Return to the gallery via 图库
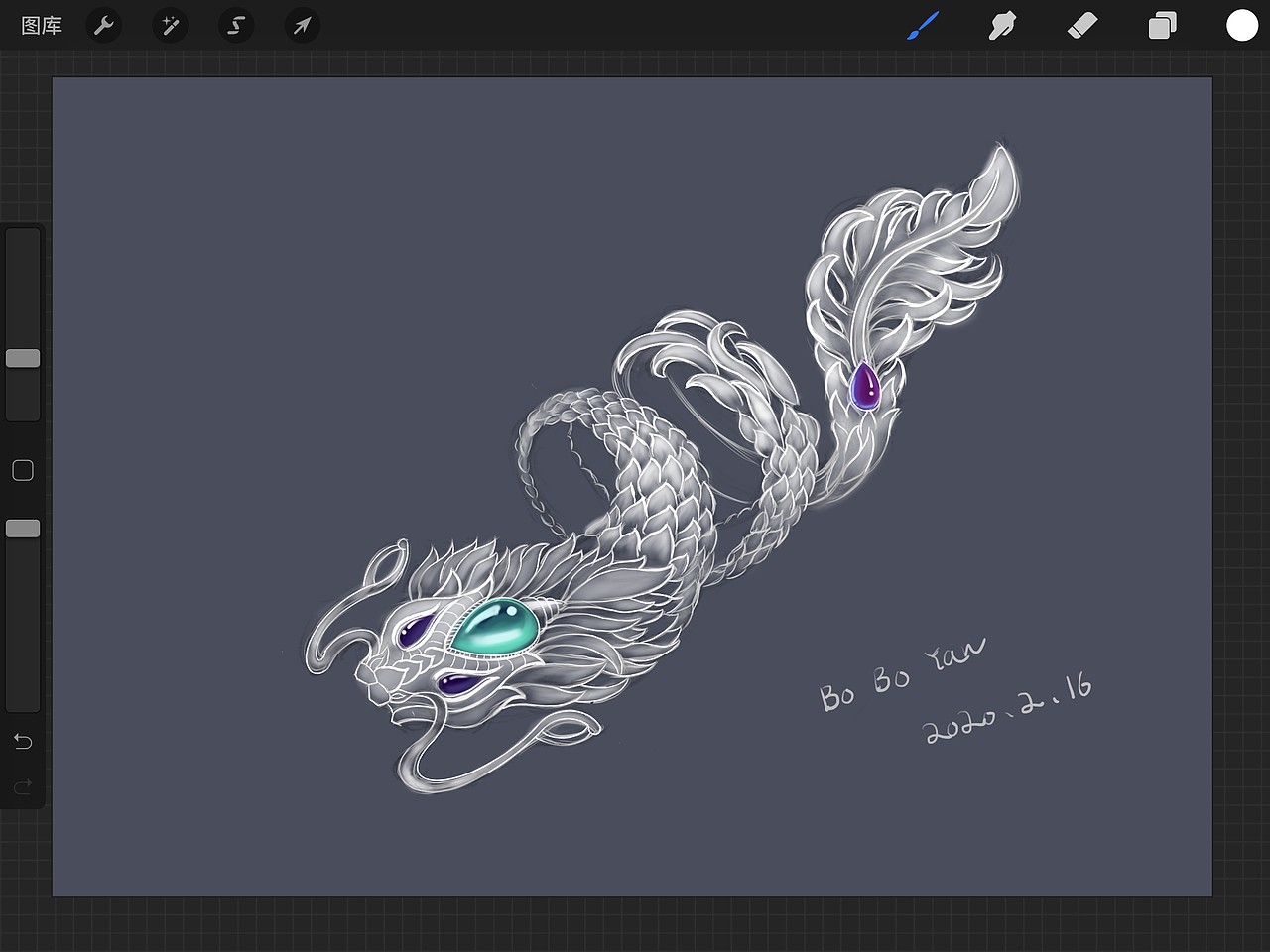The image size is (1270, 952). [x=40, y=26]
